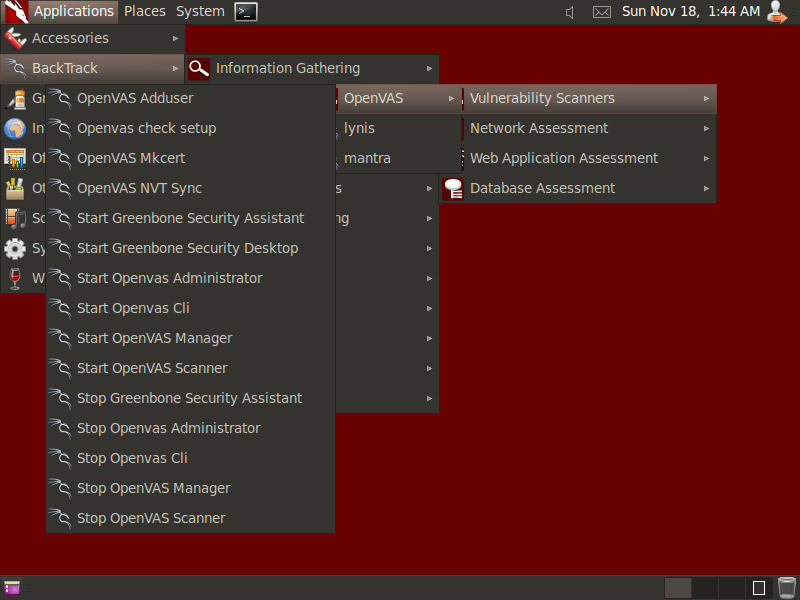Open the Places menu

145,11
